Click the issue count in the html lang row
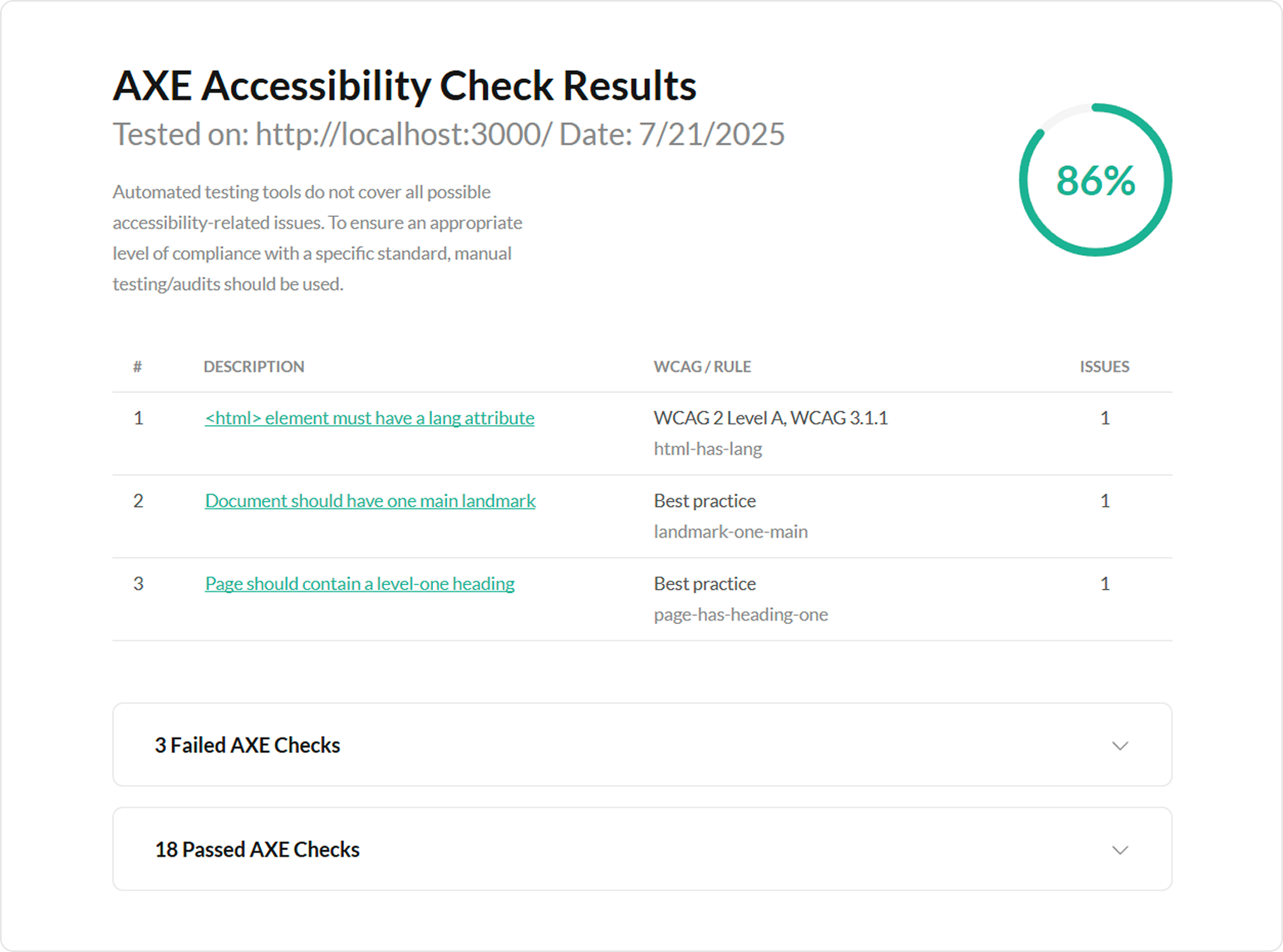The image size is (1283, 952). coord(1105,418)
